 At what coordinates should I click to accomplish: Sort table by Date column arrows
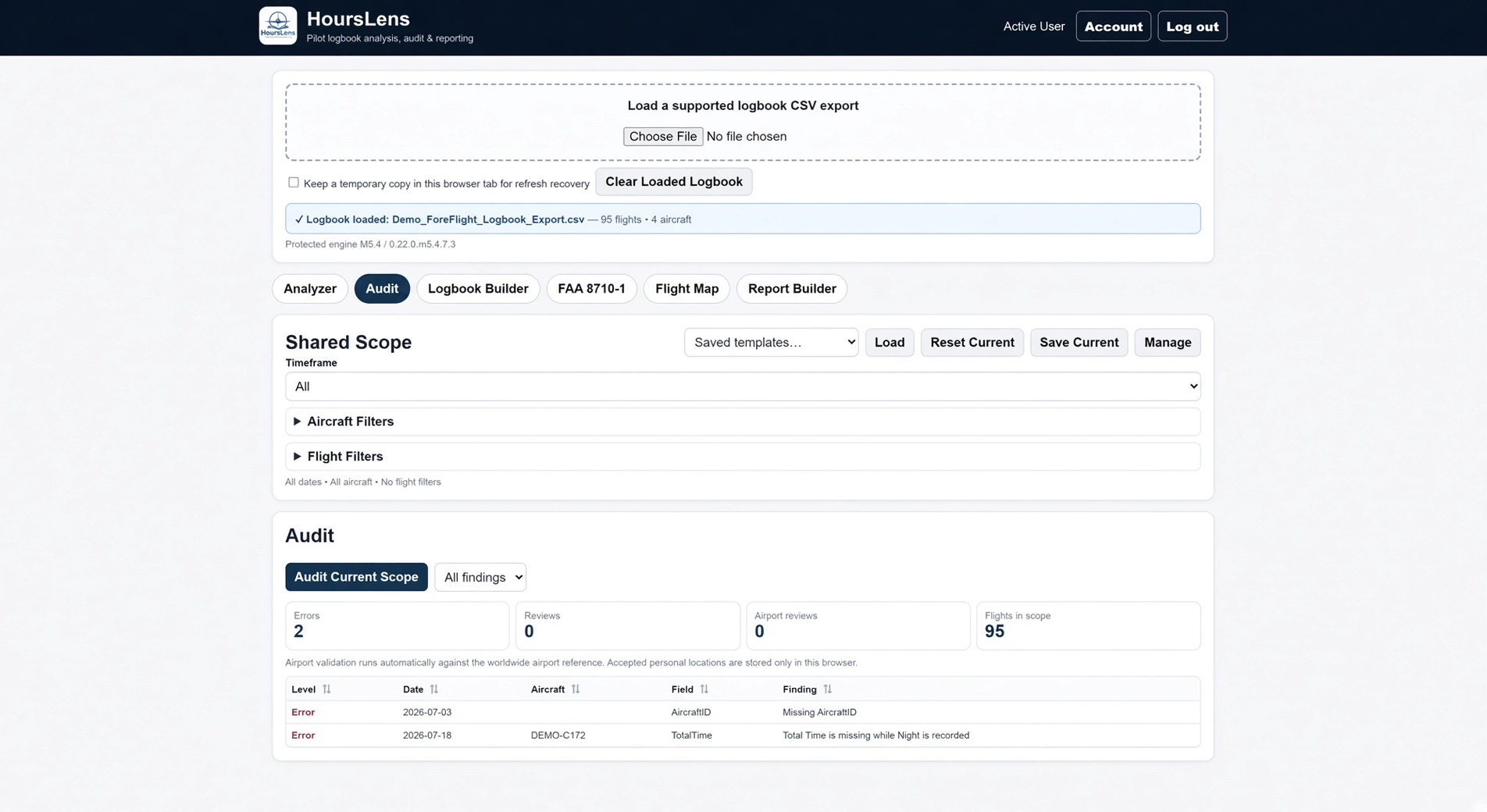434,689
